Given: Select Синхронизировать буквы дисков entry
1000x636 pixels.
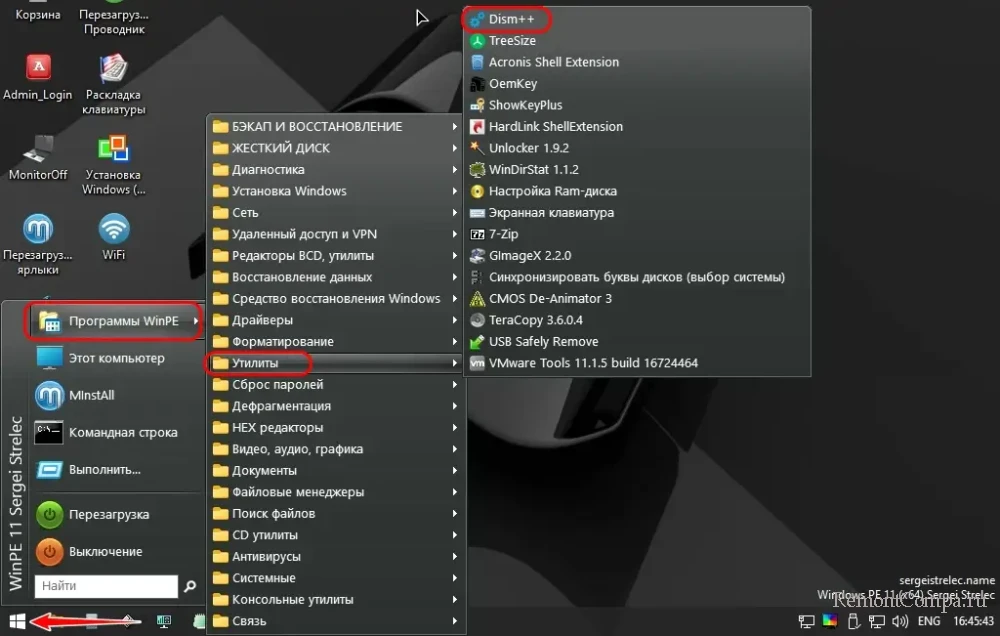Looking at the screenshot, I should click(636, 277).
